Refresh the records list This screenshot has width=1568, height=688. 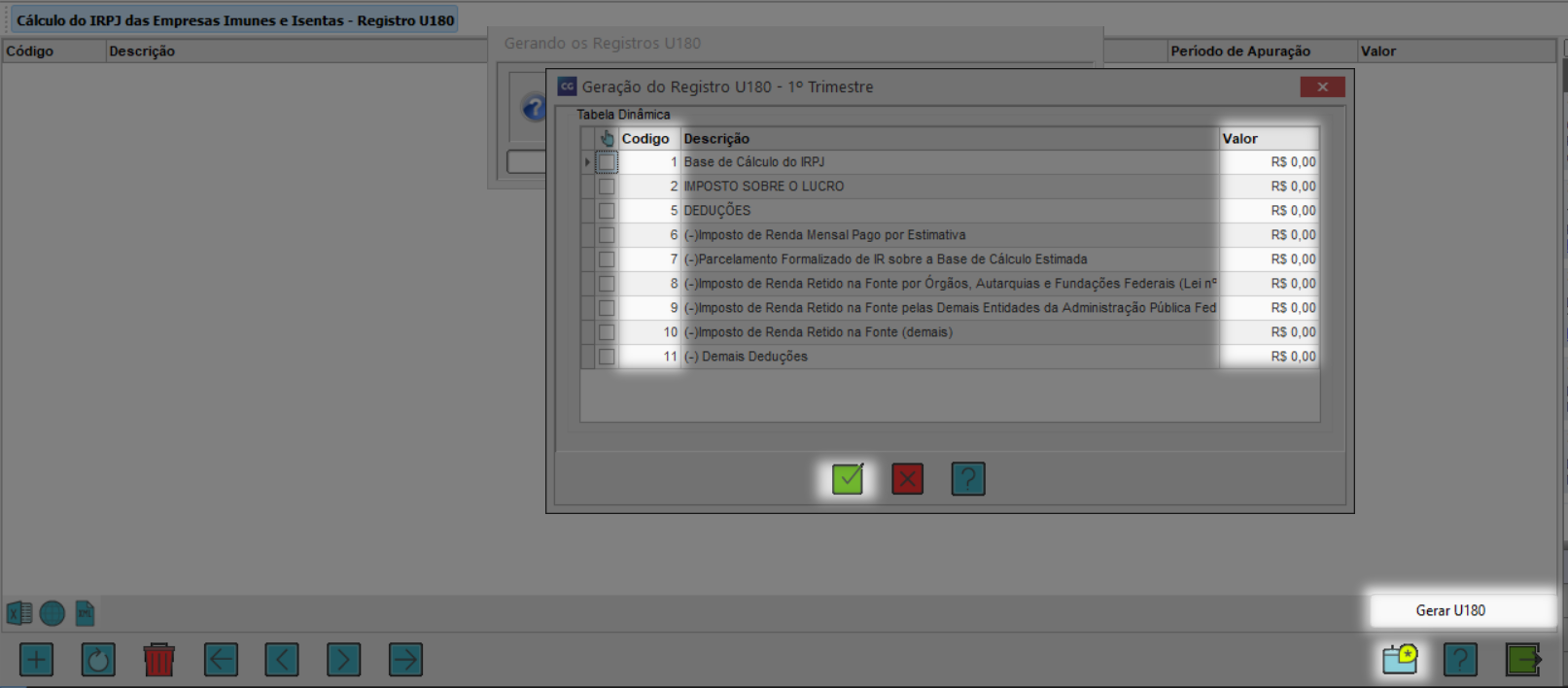[98, 660]
